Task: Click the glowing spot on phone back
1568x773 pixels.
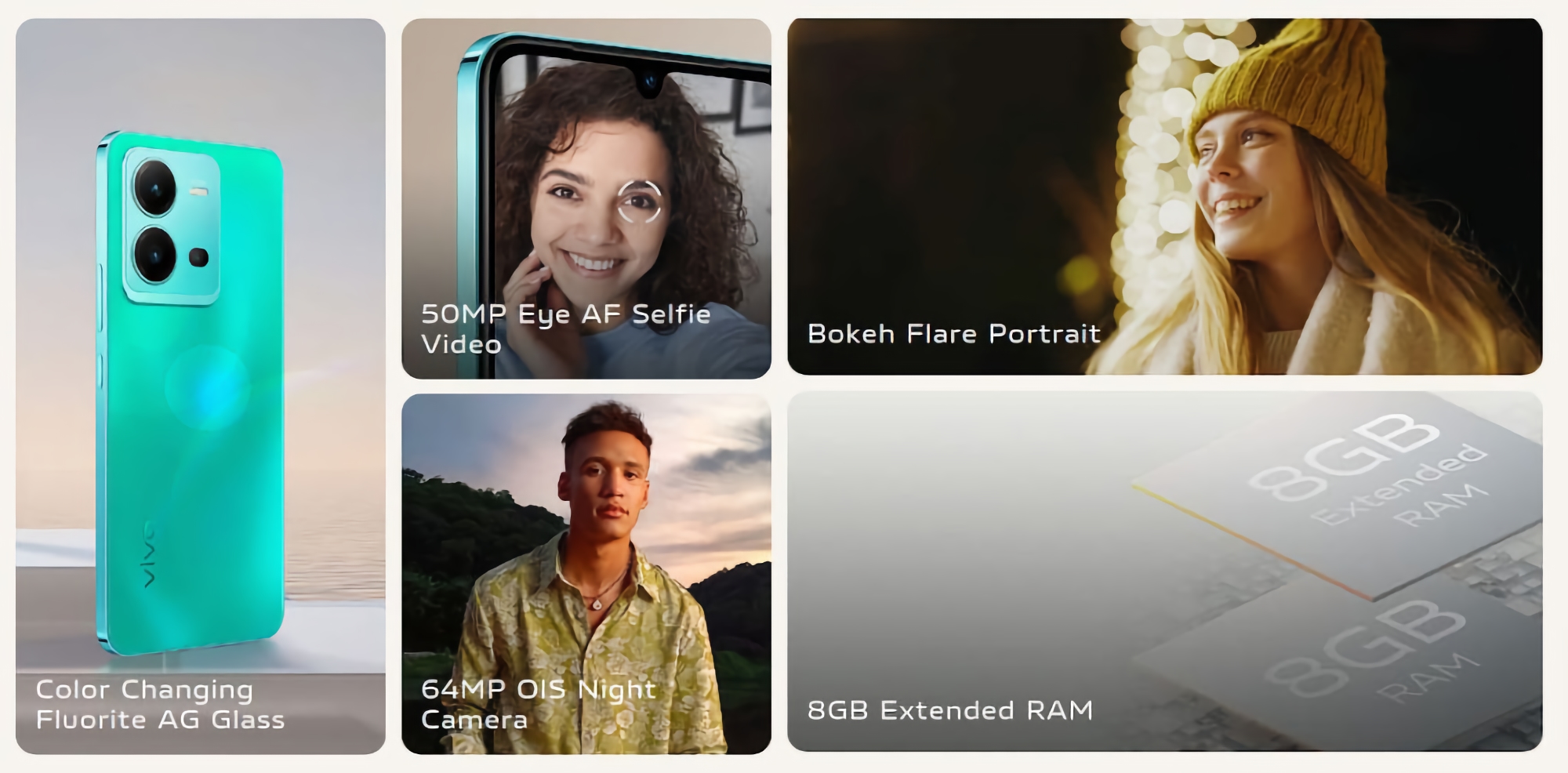Action: [207, 386]
